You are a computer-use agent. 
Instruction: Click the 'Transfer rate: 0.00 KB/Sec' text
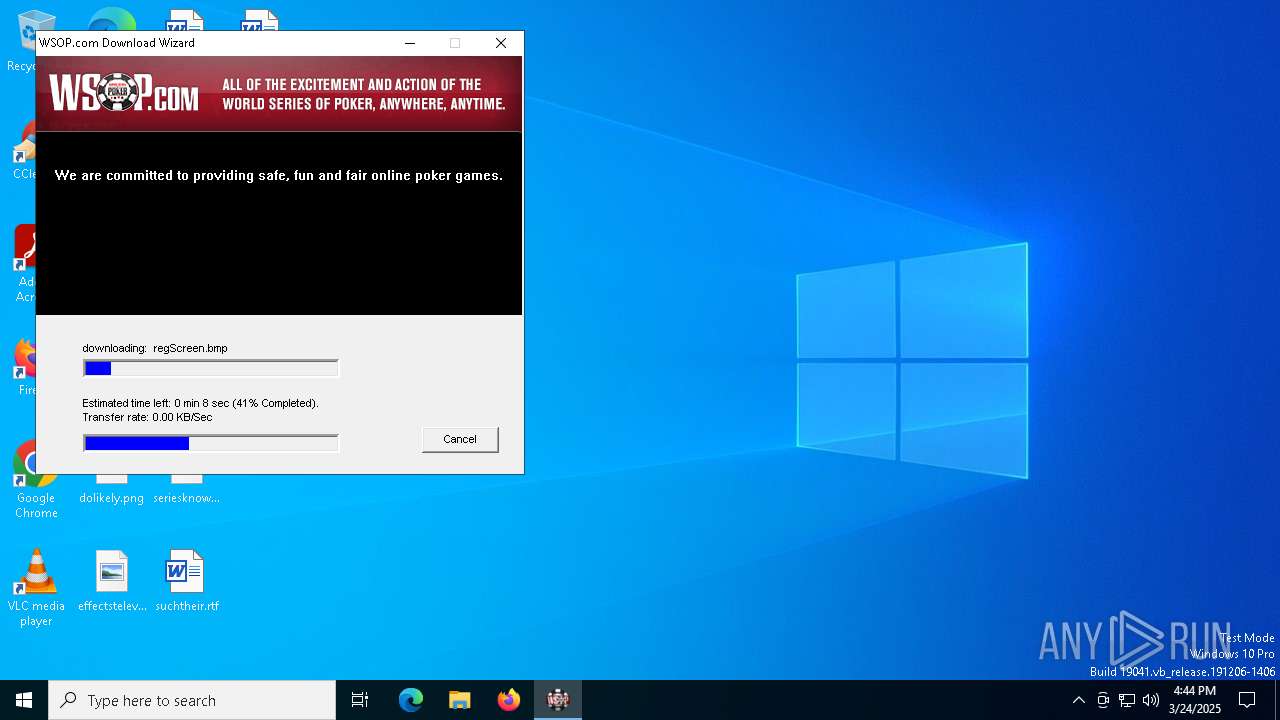[147, 417]
